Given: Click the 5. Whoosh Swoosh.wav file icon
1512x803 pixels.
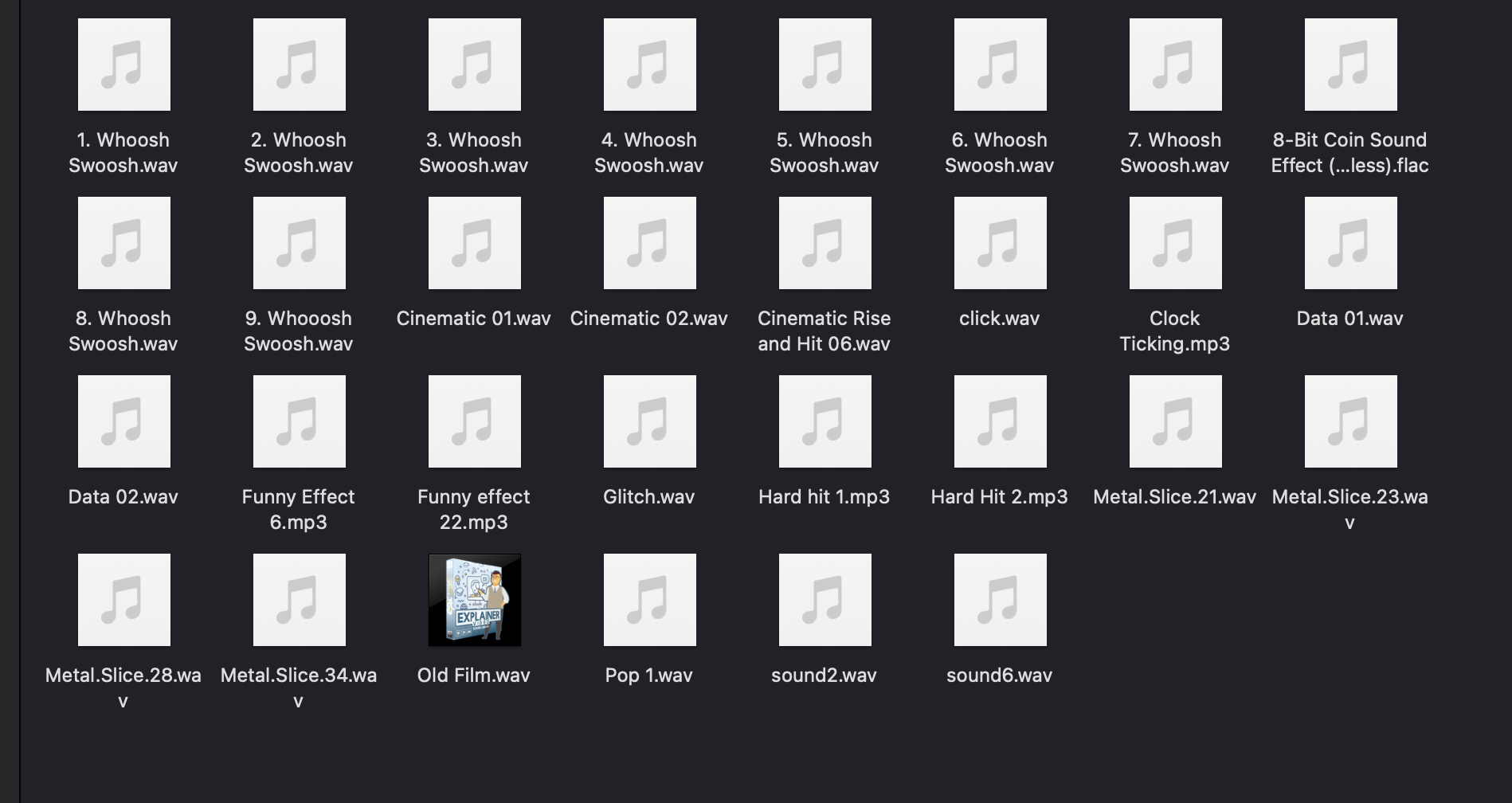Looking at the screenshot, I should [825, 65].
